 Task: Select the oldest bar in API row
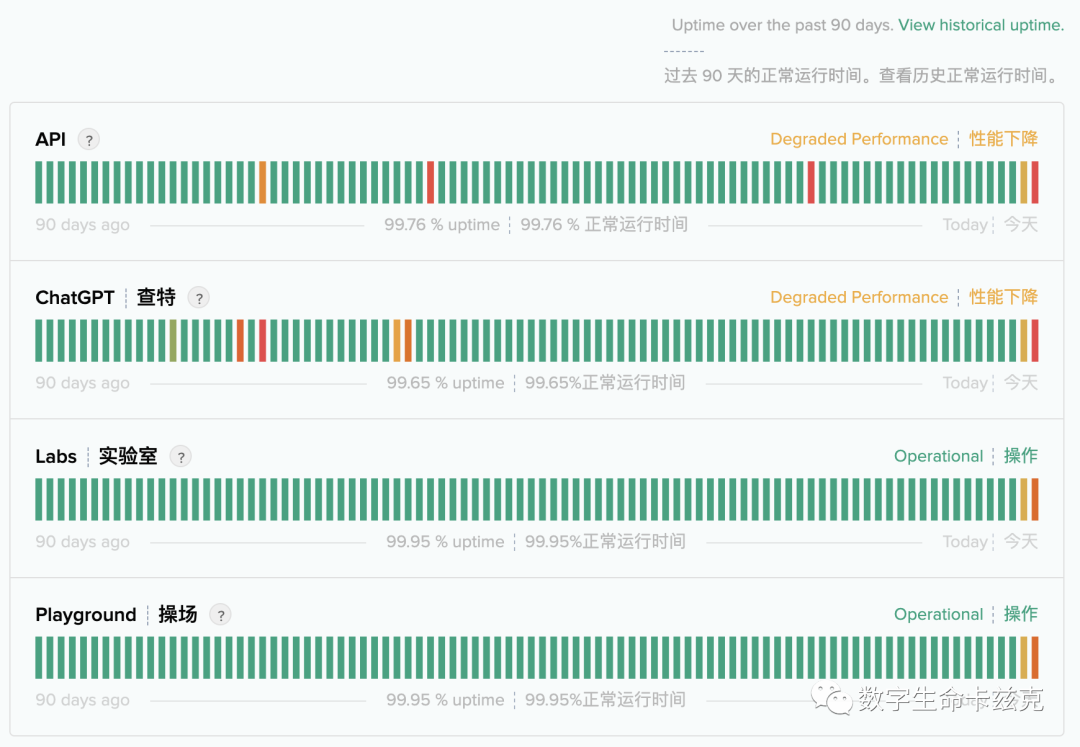click(x=39, y=182)
